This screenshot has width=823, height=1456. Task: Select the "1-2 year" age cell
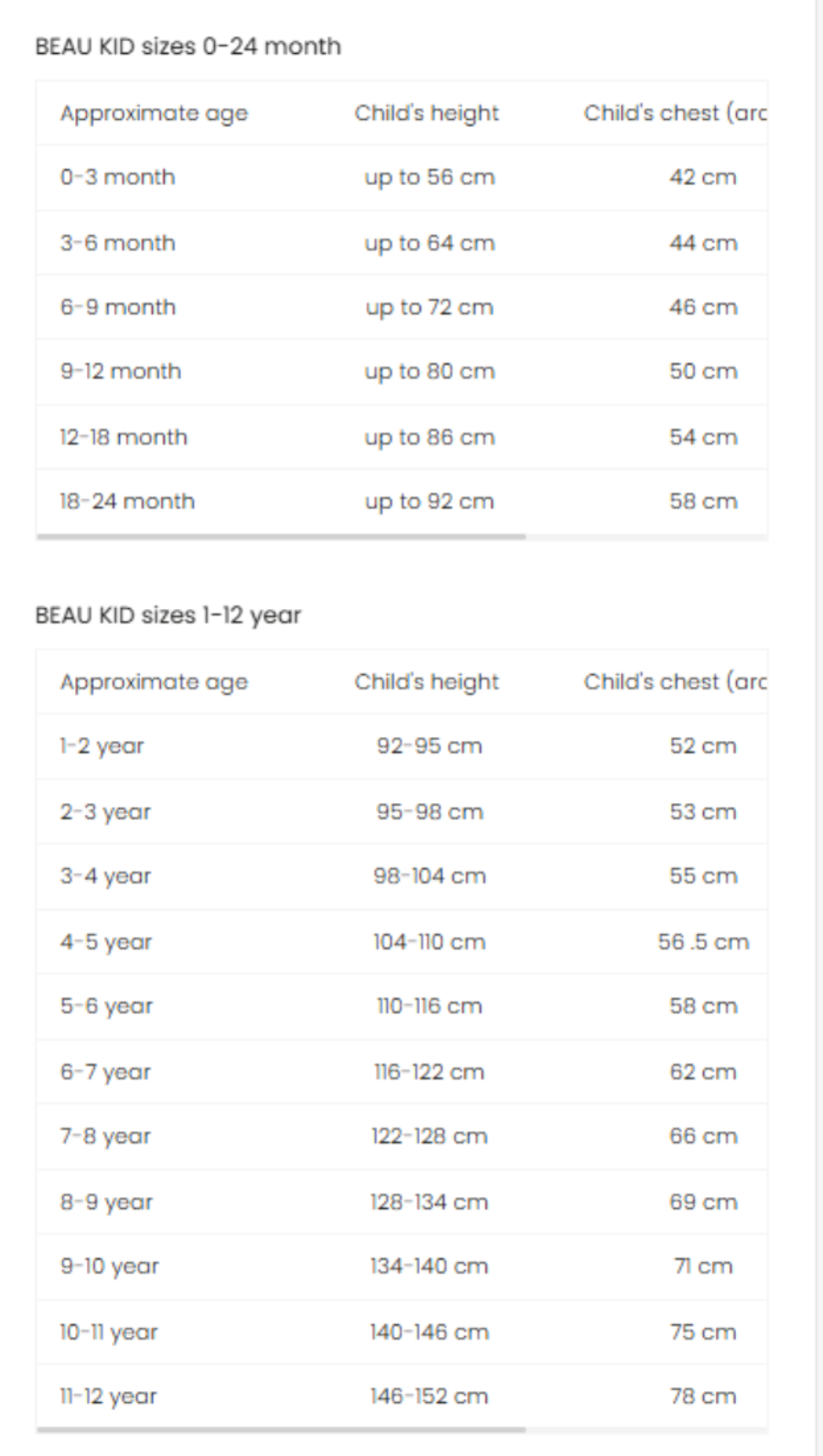point(102,746)
